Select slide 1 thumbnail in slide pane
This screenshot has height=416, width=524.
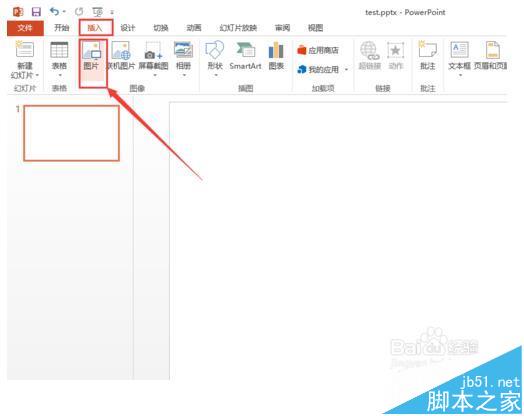pos(72,133)
